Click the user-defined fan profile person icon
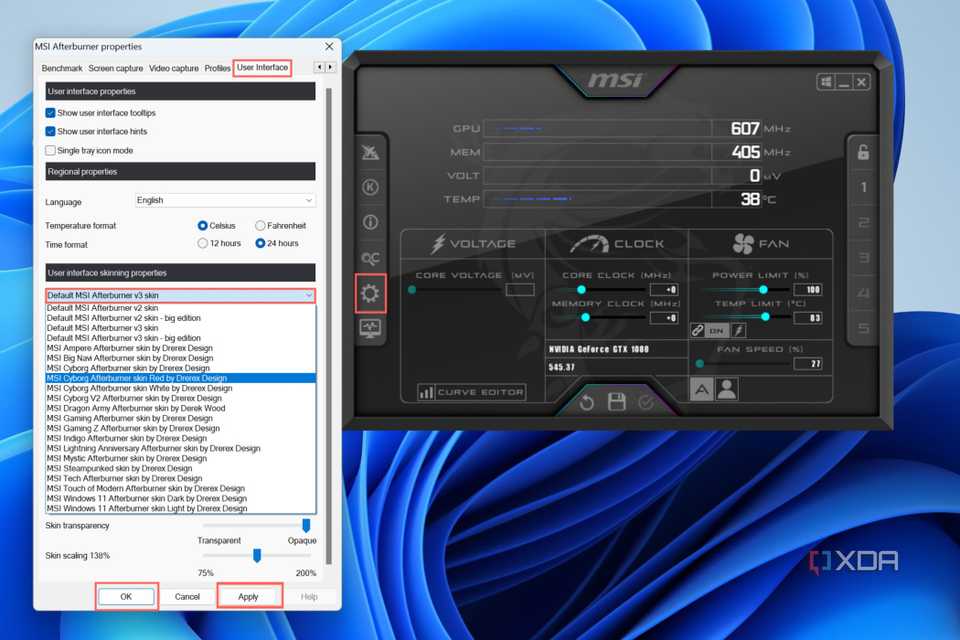This screenshot has width=960, height=640. pos(727,390)
